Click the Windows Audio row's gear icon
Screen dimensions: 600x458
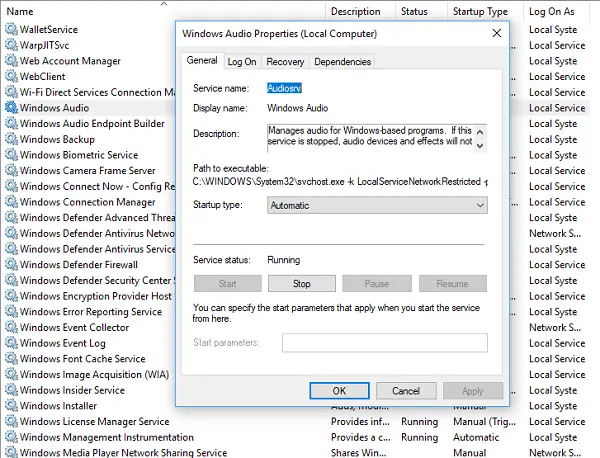(11, 108)
